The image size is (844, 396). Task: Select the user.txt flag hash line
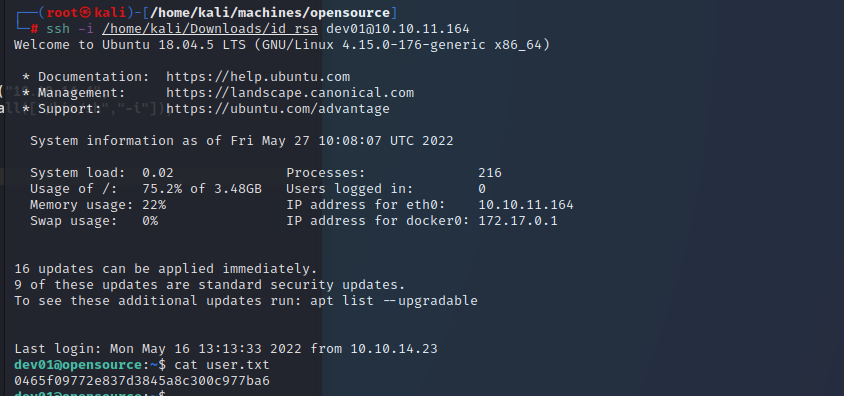[x=142, y=381]
